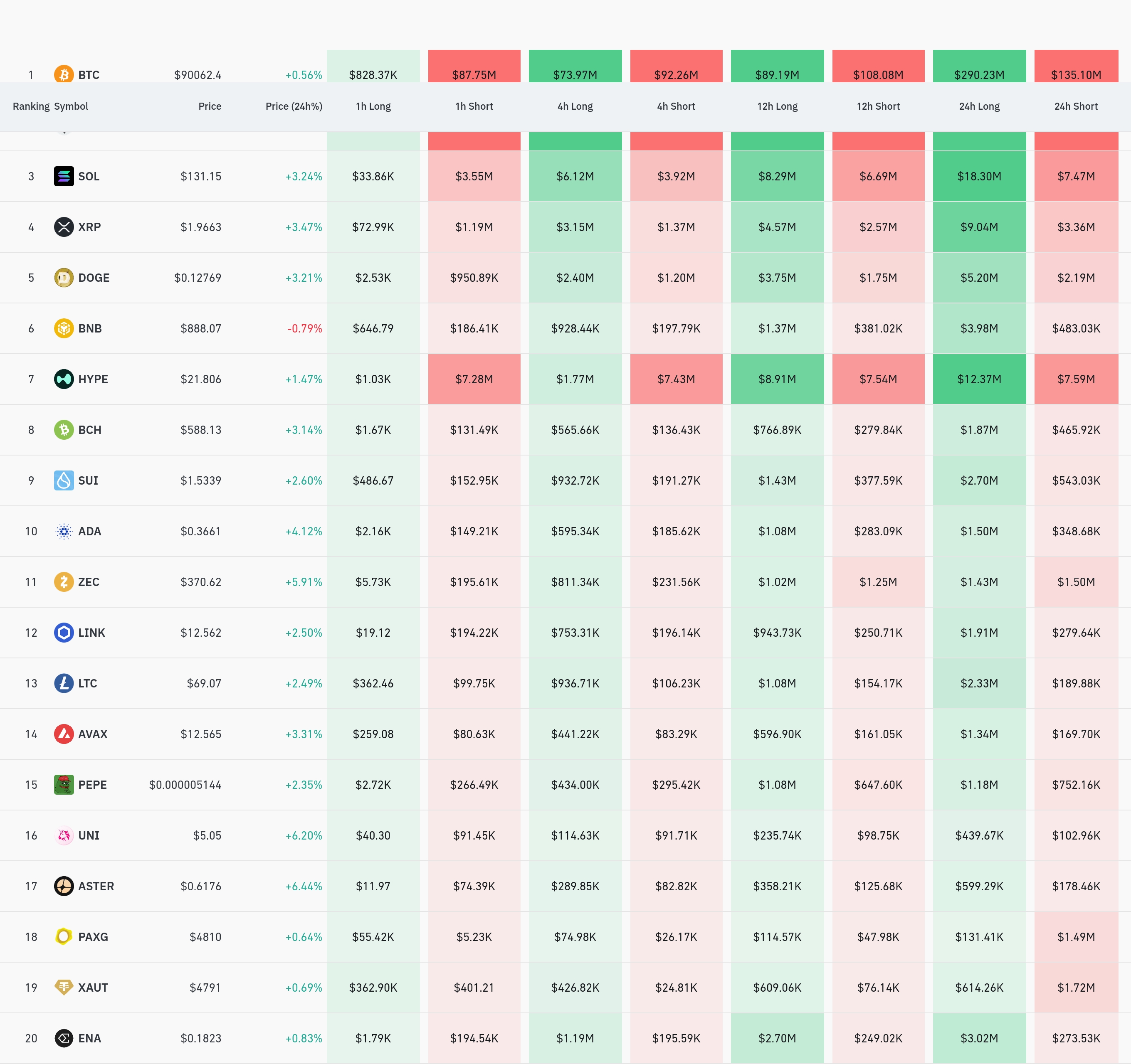This screenshot has height=1064, width=1131.
Task: Sort by the 24h Short column header
Action: click(1075, 106)
